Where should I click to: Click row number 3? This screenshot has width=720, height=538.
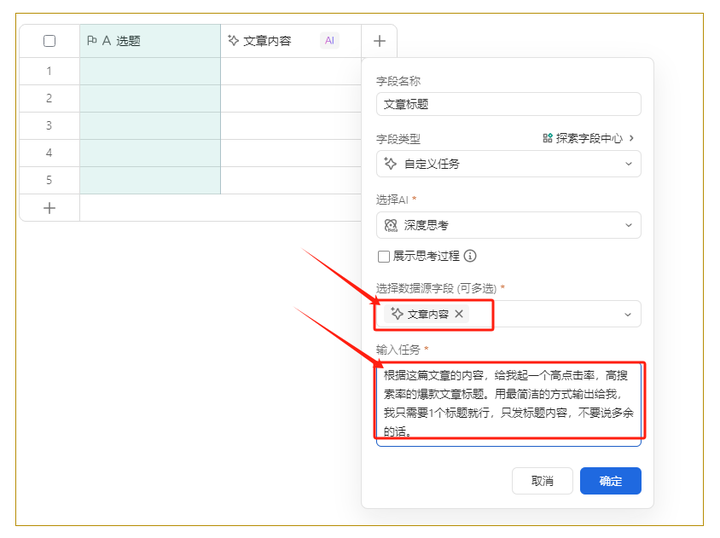pos(49,125)
